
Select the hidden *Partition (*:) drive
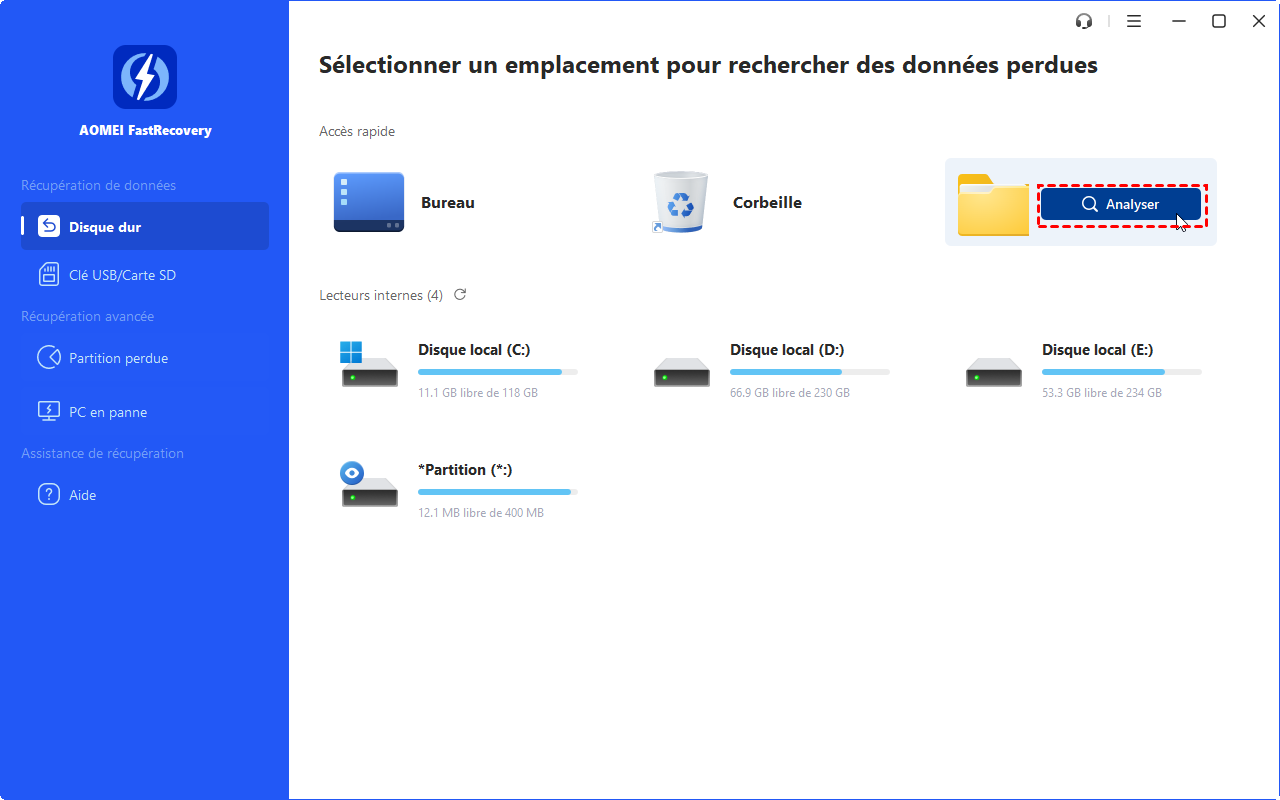coord(465,470)
